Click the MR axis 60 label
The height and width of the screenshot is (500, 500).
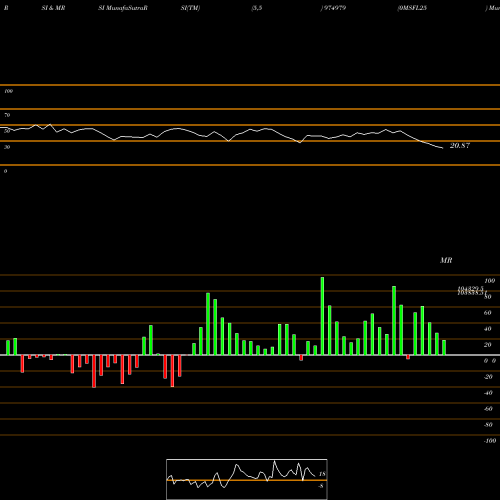coord(488,313)
